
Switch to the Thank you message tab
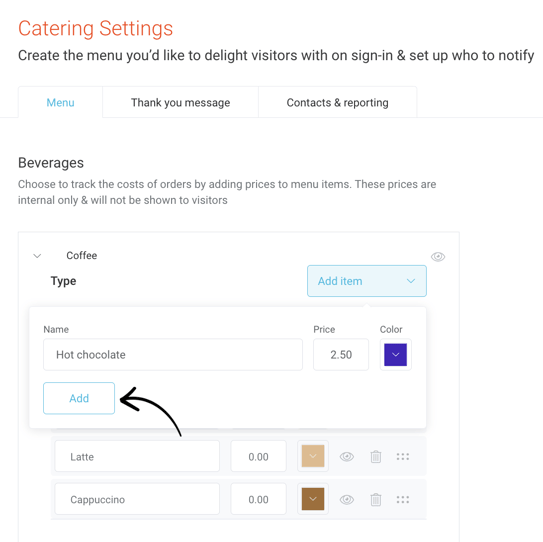(180, 103)
